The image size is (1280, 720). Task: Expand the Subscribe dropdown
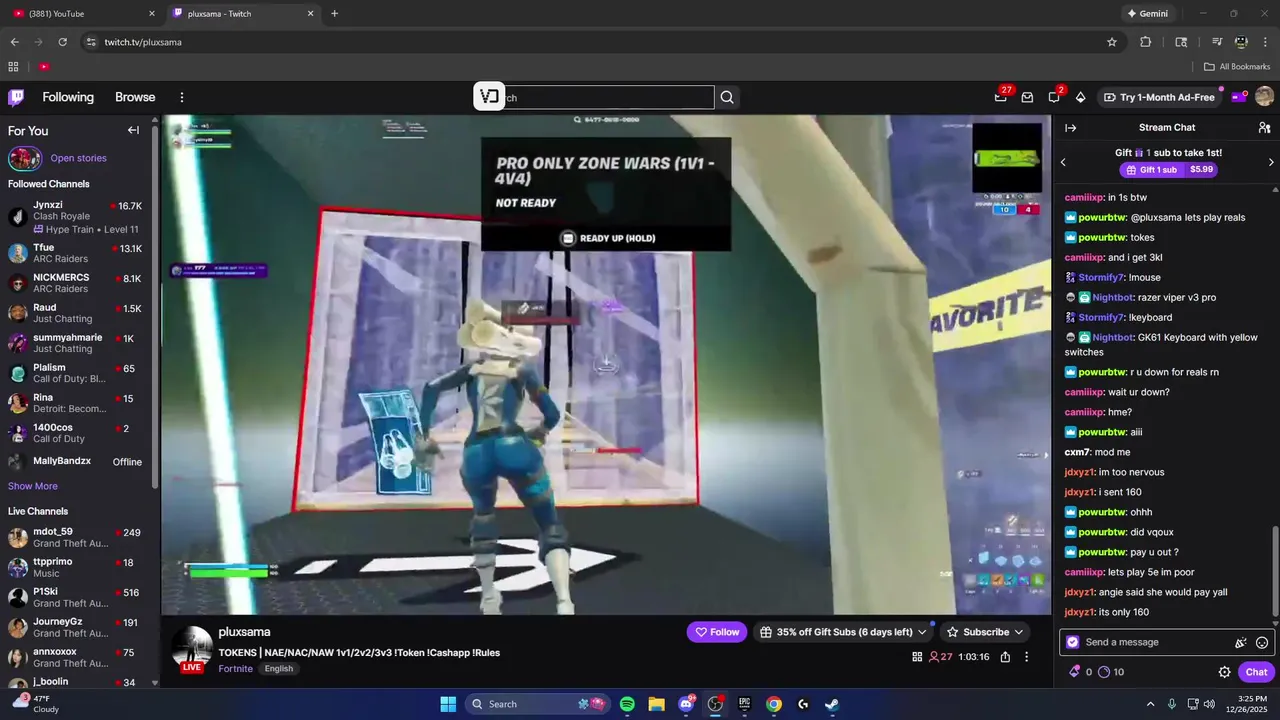(1019, 632)
